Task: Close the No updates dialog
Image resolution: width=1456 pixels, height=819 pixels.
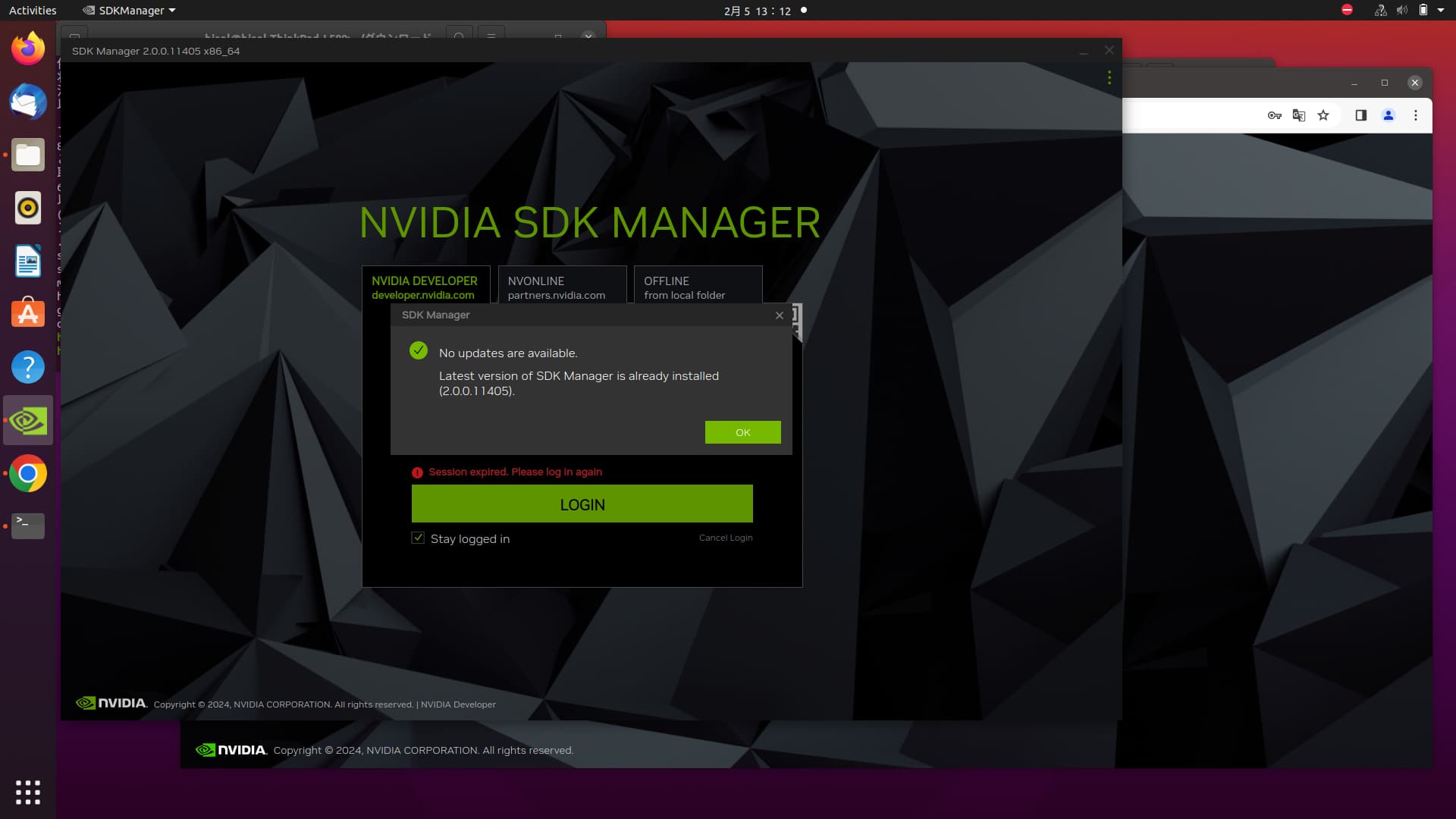Action: click(779, 315)
